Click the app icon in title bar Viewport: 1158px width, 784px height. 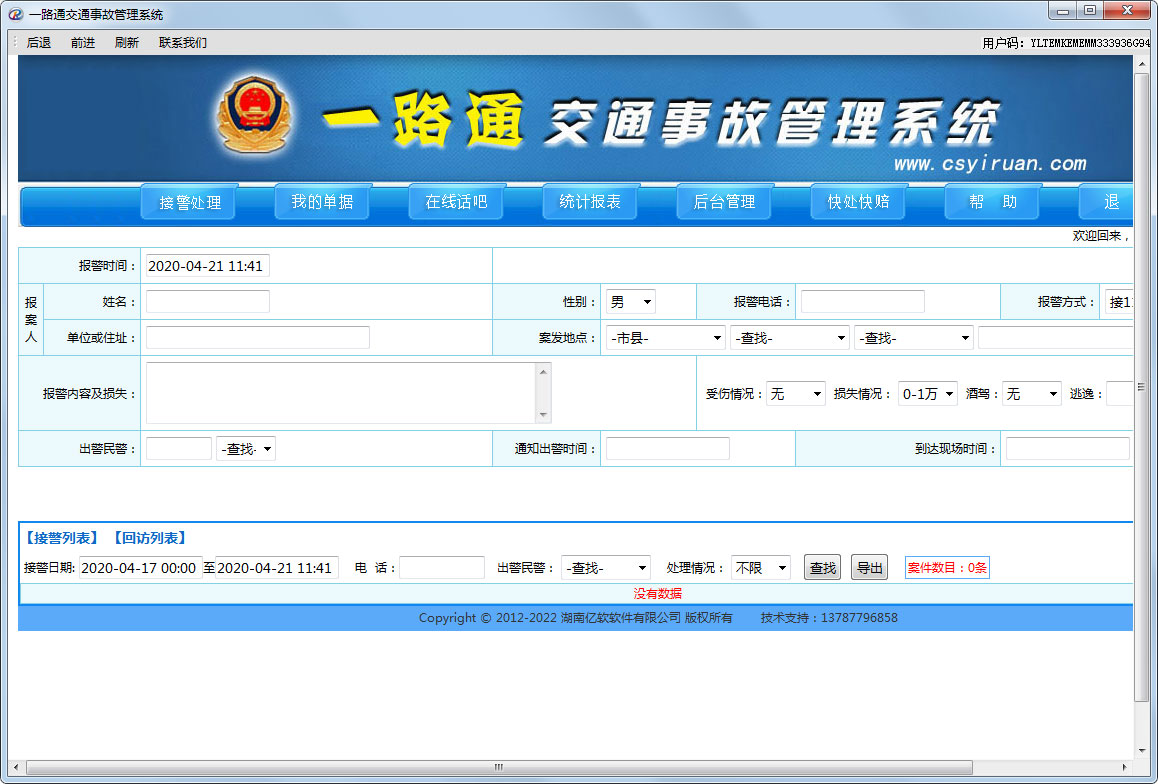[x=16, y=14]
